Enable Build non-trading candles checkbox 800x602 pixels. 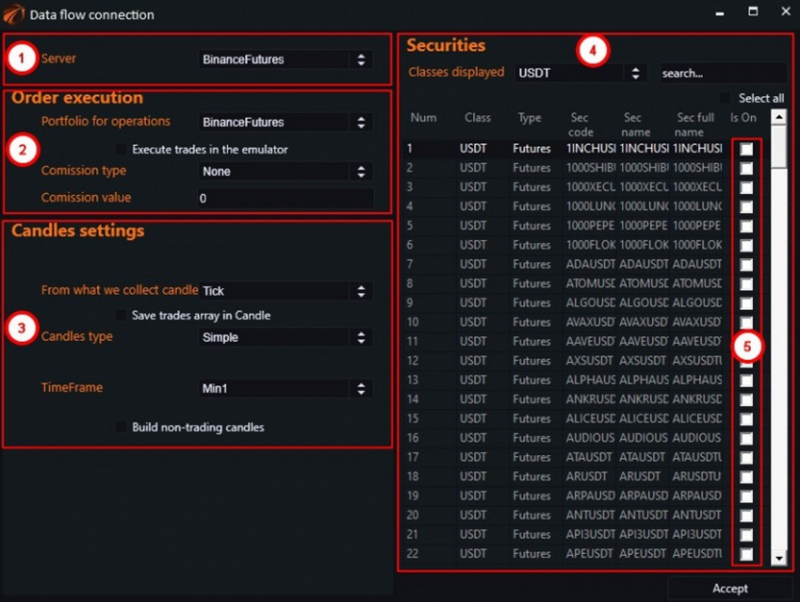[x=121, y=427]
